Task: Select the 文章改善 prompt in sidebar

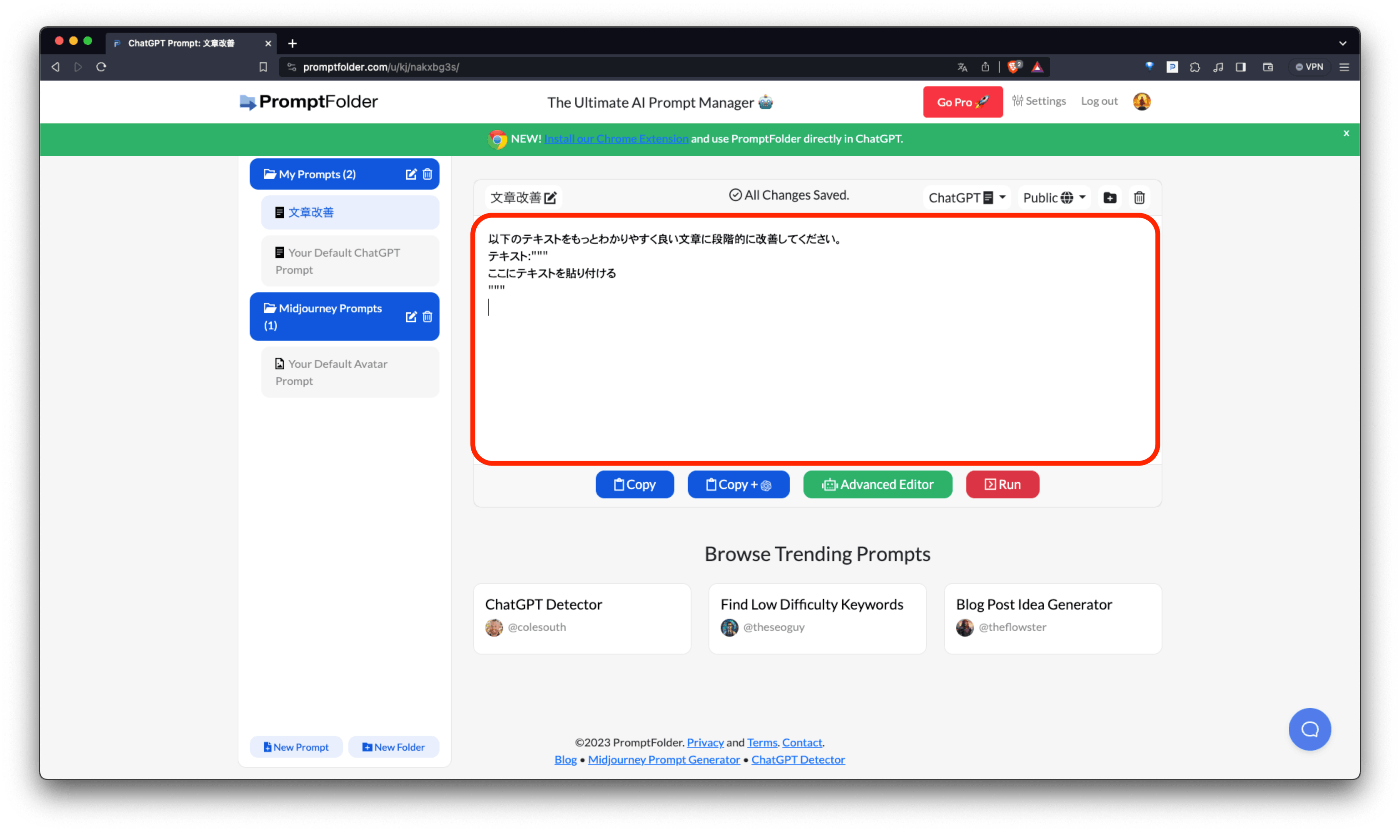Action: point(350,212)
